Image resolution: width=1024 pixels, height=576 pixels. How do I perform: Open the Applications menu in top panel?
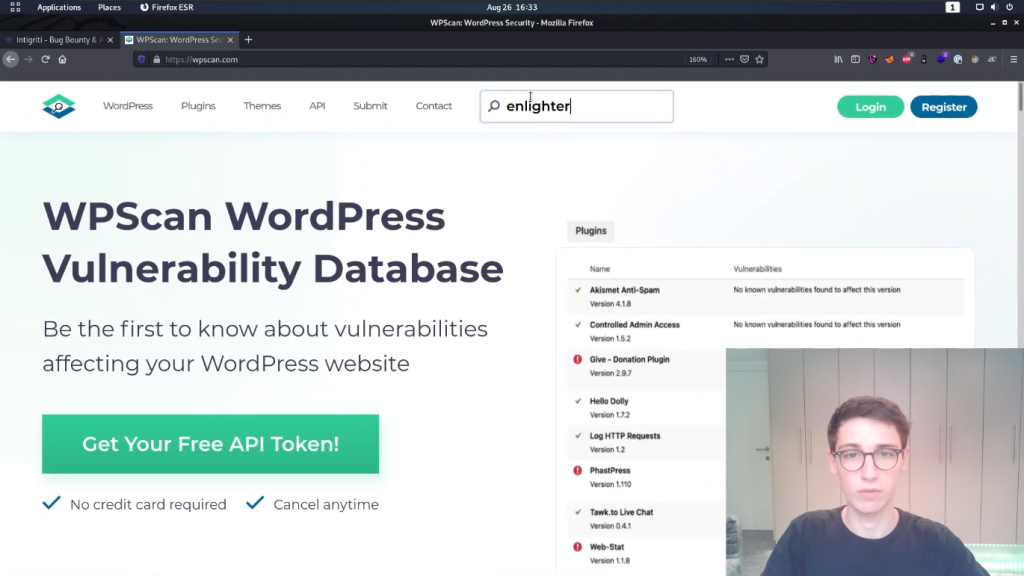pyautogui.click(x=59, y=7)
